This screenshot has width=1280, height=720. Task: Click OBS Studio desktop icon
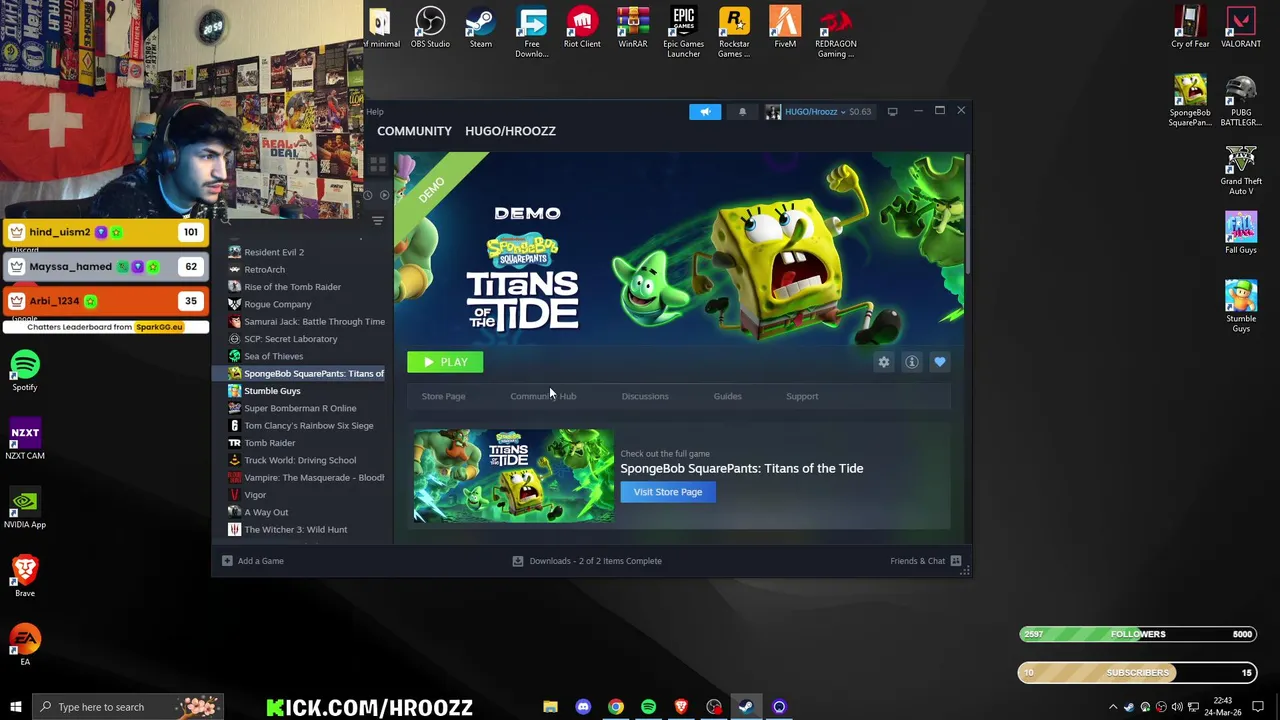[x=430, y=28]
